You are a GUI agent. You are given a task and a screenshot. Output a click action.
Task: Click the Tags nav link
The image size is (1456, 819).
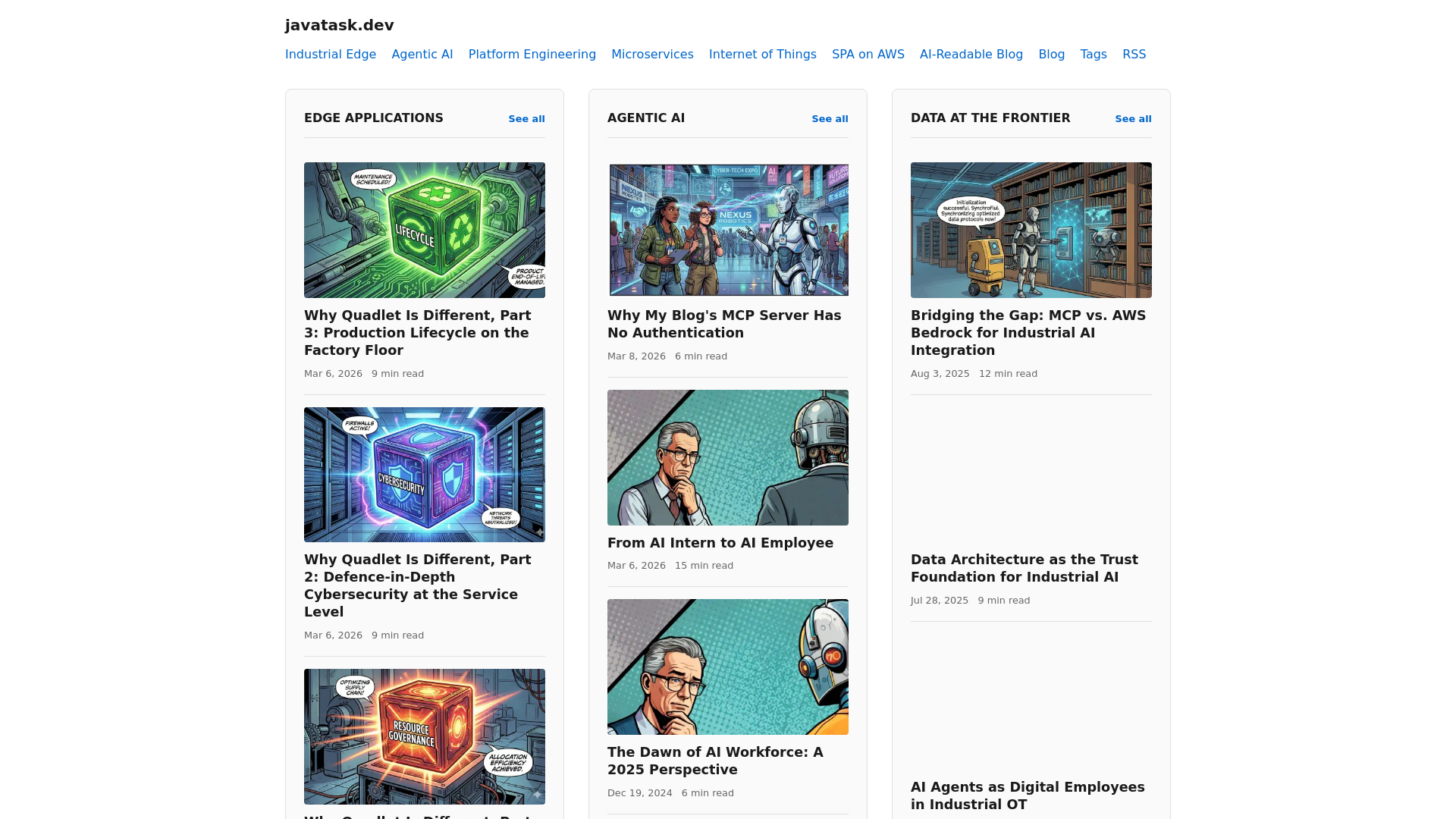(x=1093, y=55)
